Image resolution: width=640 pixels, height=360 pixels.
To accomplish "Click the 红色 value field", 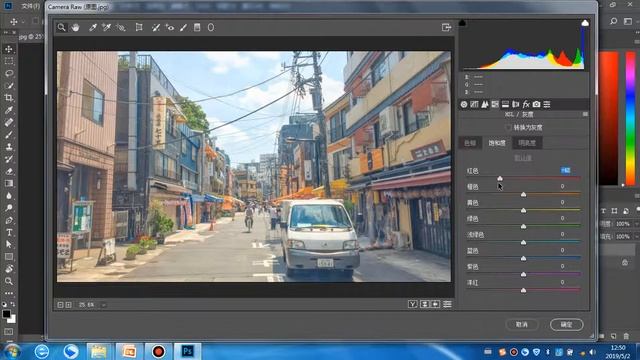I will [x=565, y=170].
